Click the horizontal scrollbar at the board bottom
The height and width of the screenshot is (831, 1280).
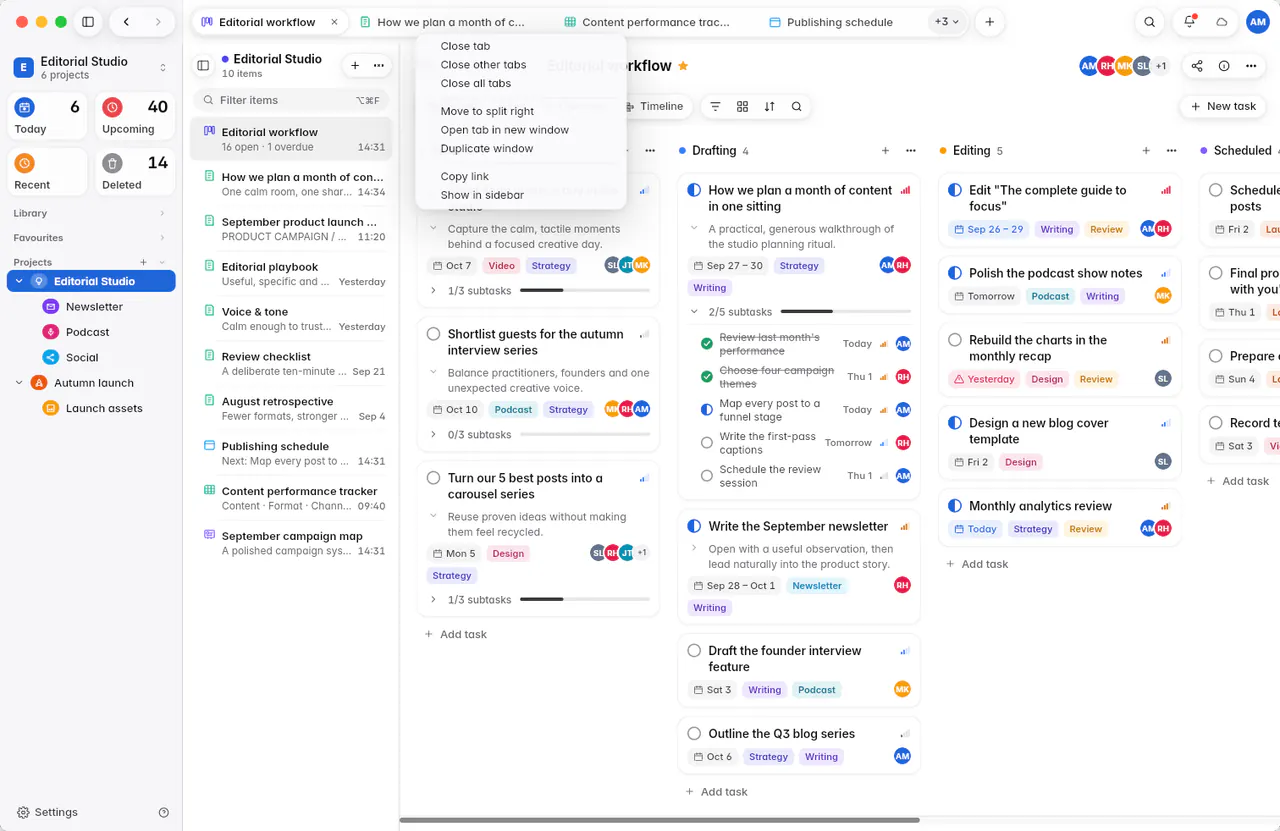[x=659, y=820]
